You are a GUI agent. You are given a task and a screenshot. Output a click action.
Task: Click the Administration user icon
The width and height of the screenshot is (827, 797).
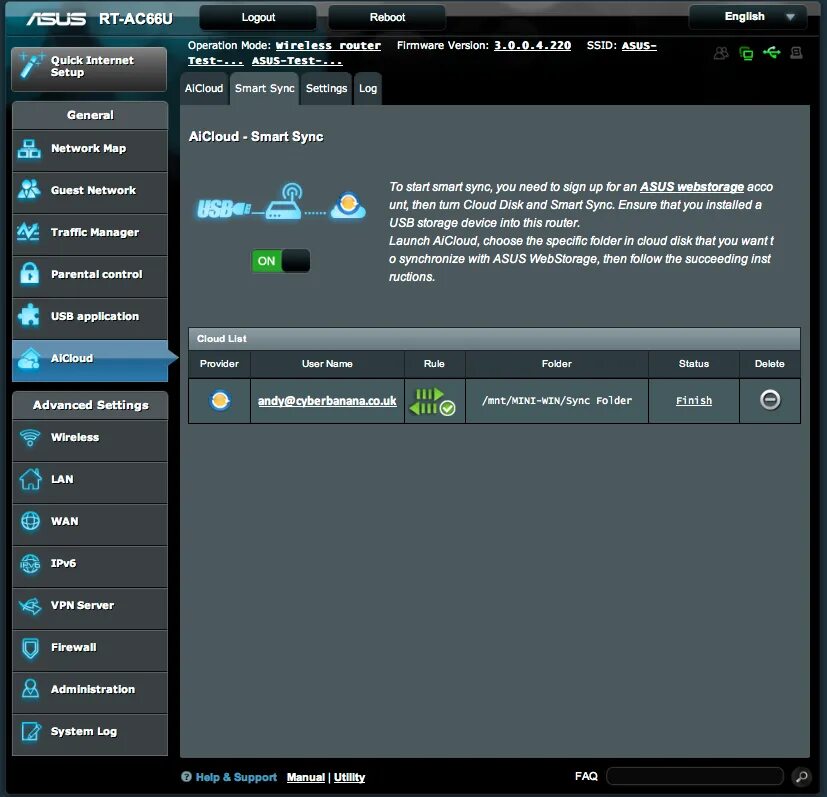(31, 689)
